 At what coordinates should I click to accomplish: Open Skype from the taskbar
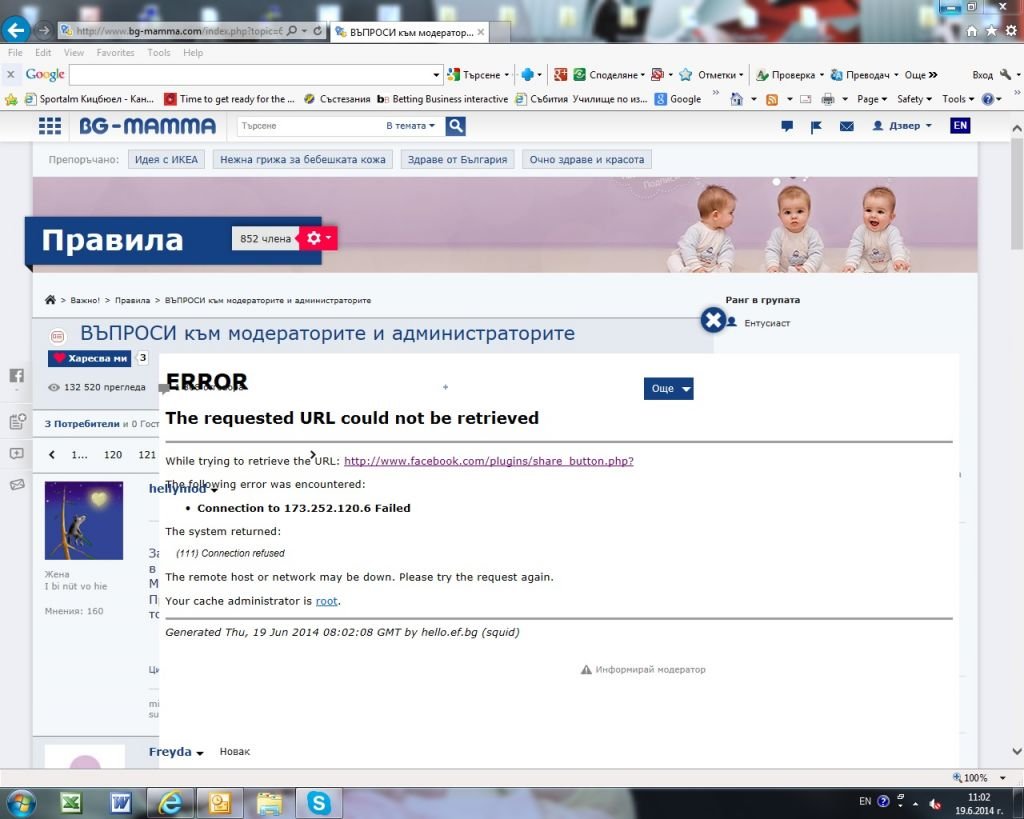[x=319, y=803]
